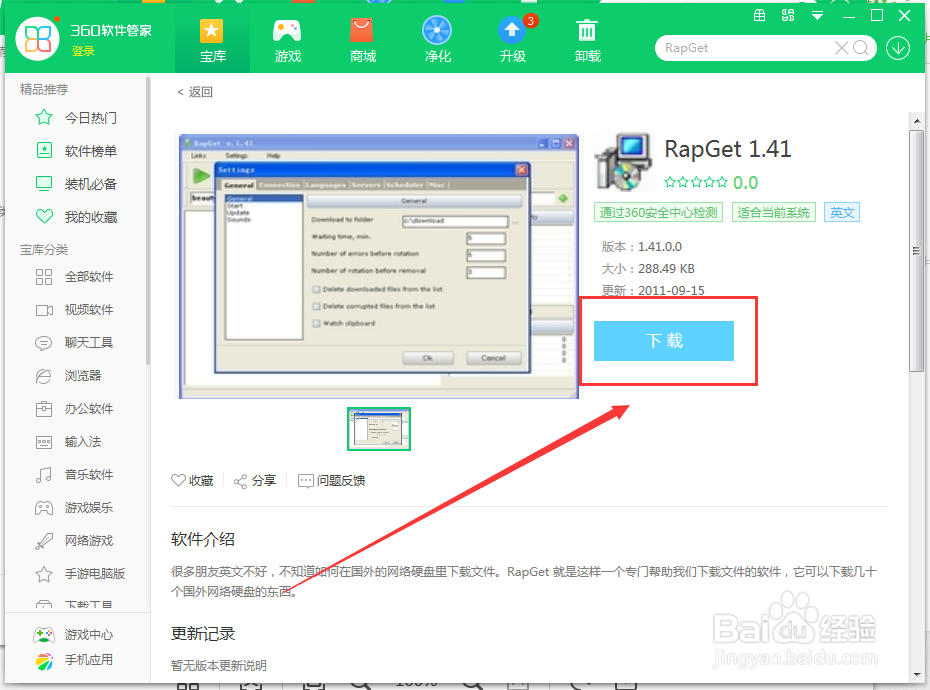930x690 pixels.
Task: Click the large RapGet screenshot preview
Action: [x=379, y=266]
